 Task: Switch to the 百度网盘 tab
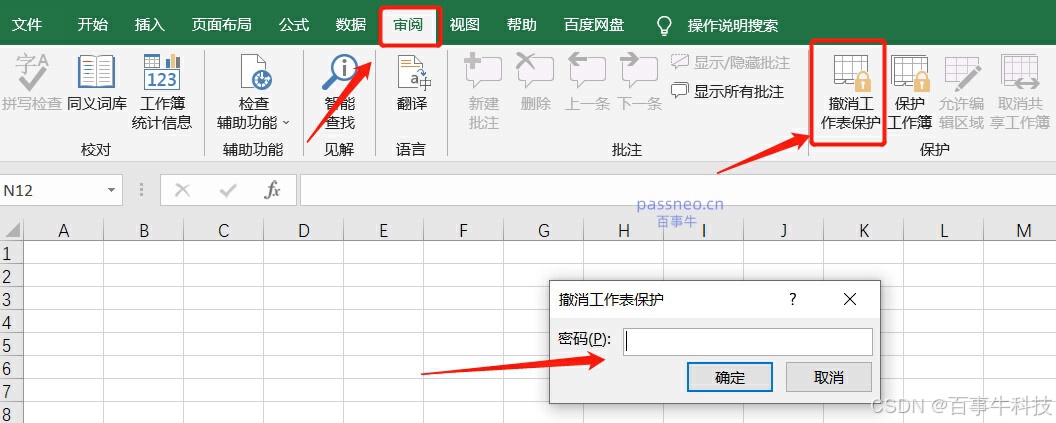tap(594, 25)
